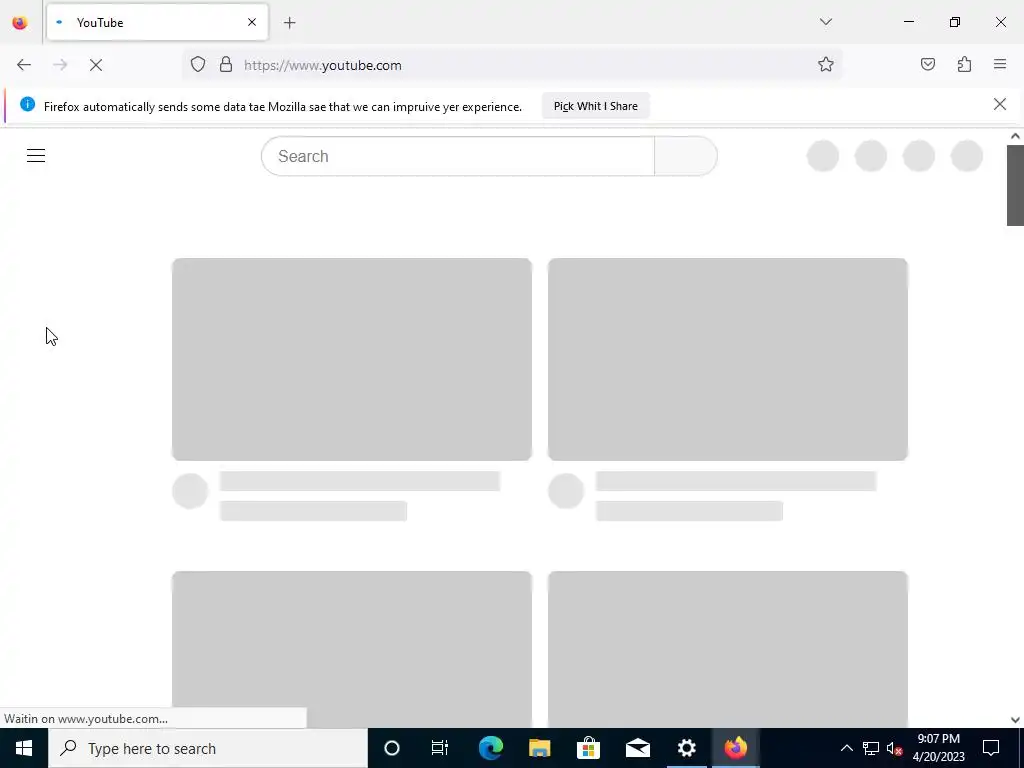Screen dimensions: 1024x768
Task: Open the Windows Start menu
Action: 24,748
